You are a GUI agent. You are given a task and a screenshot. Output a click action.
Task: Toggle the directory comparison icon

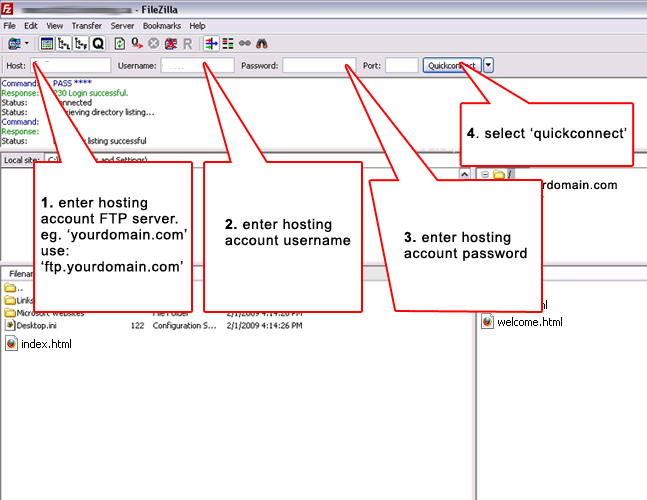228,43
